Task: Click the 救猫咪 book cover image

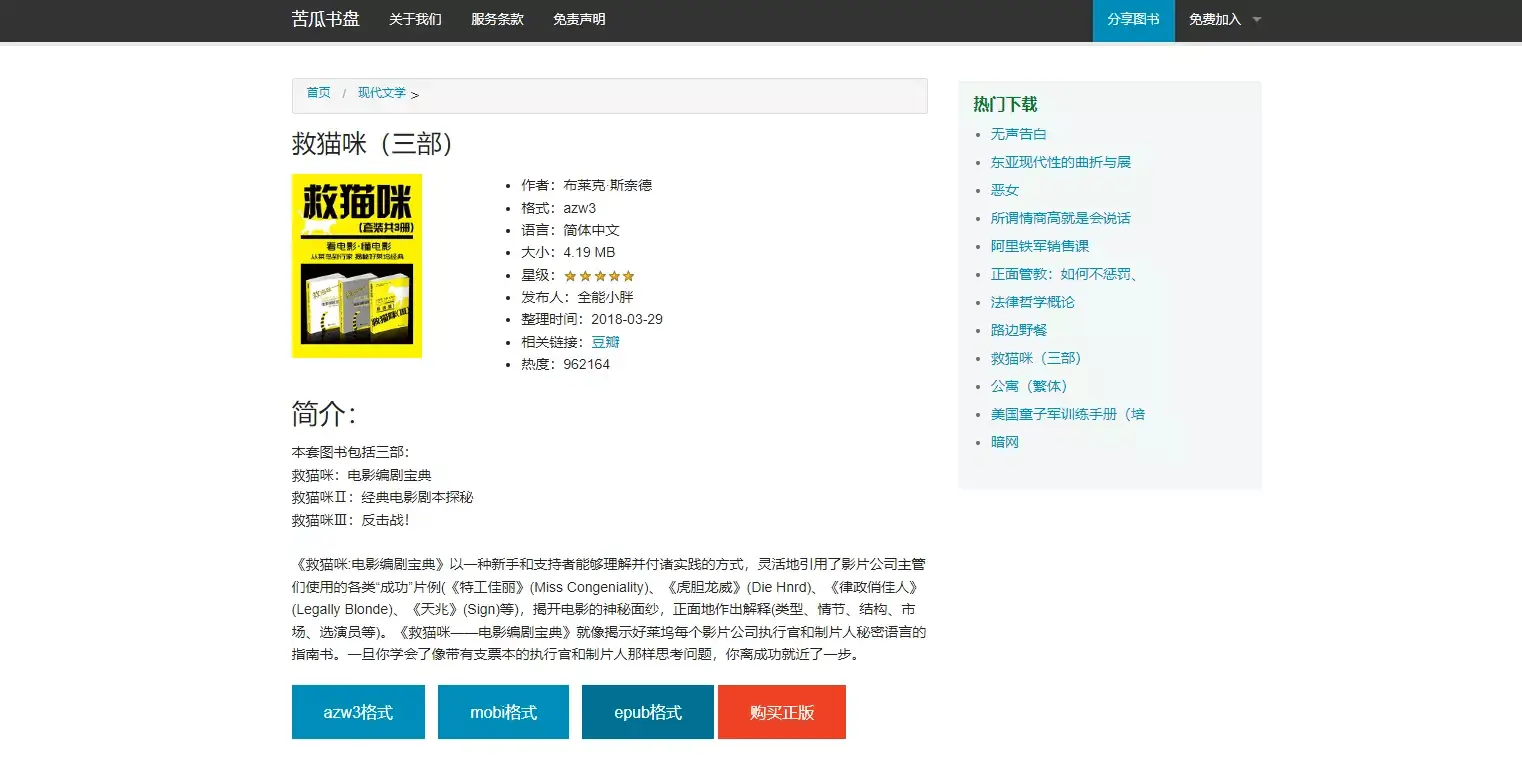Action: [x=356, y=265]
